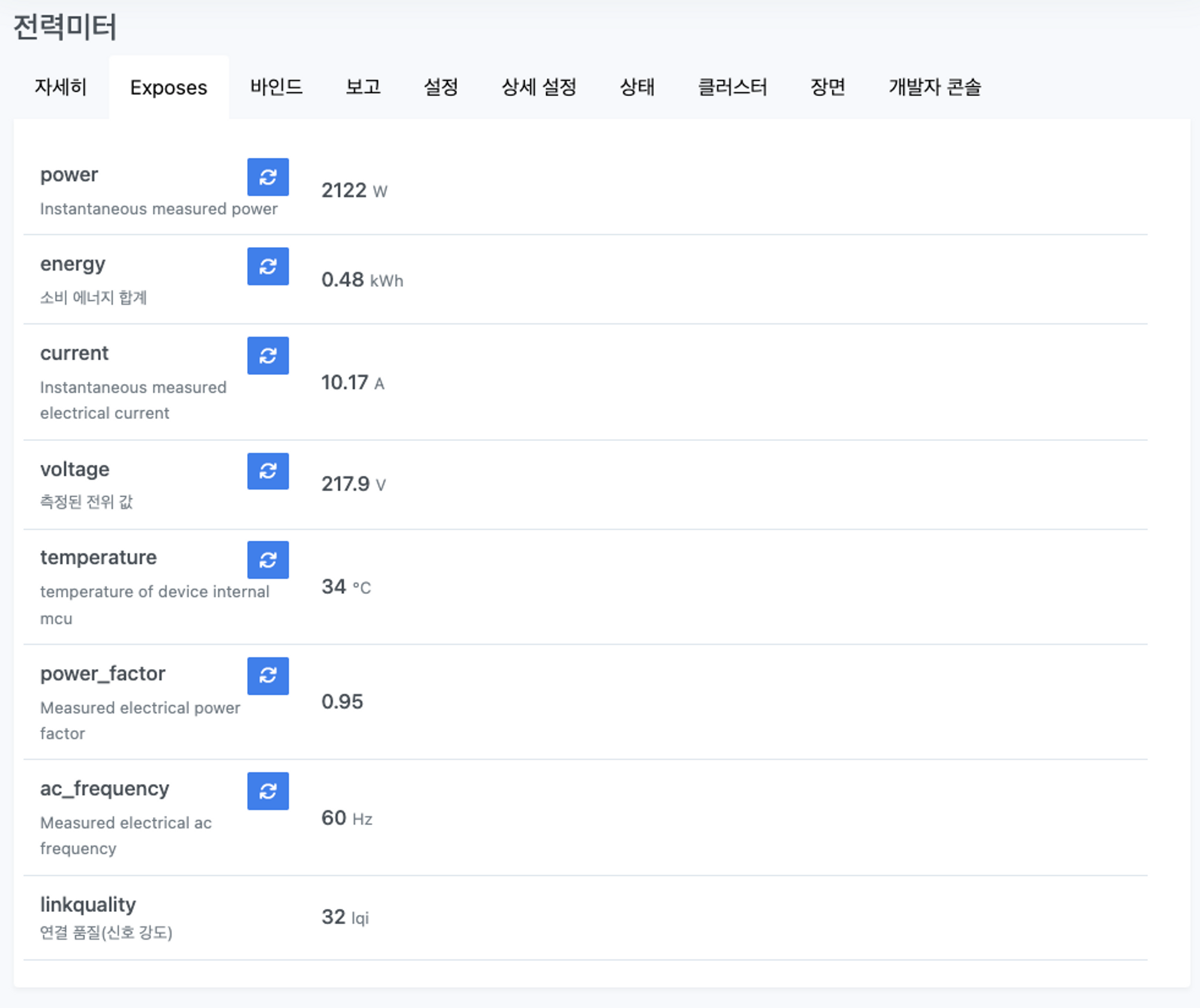Image resolution: width=1200 pixels, height=1008 pixels.
Task: Refresh the temperature reading
Action: 268,560
